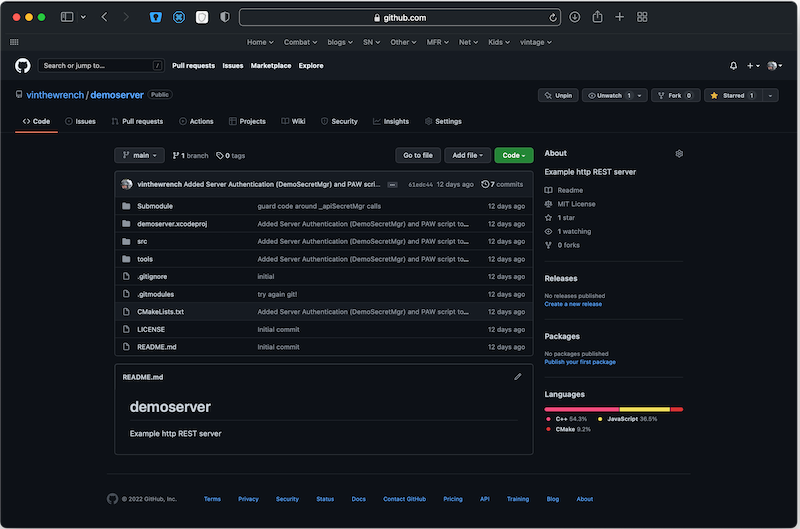Click the Go to file button
800x529 pixels.
[x=418, y=156]
